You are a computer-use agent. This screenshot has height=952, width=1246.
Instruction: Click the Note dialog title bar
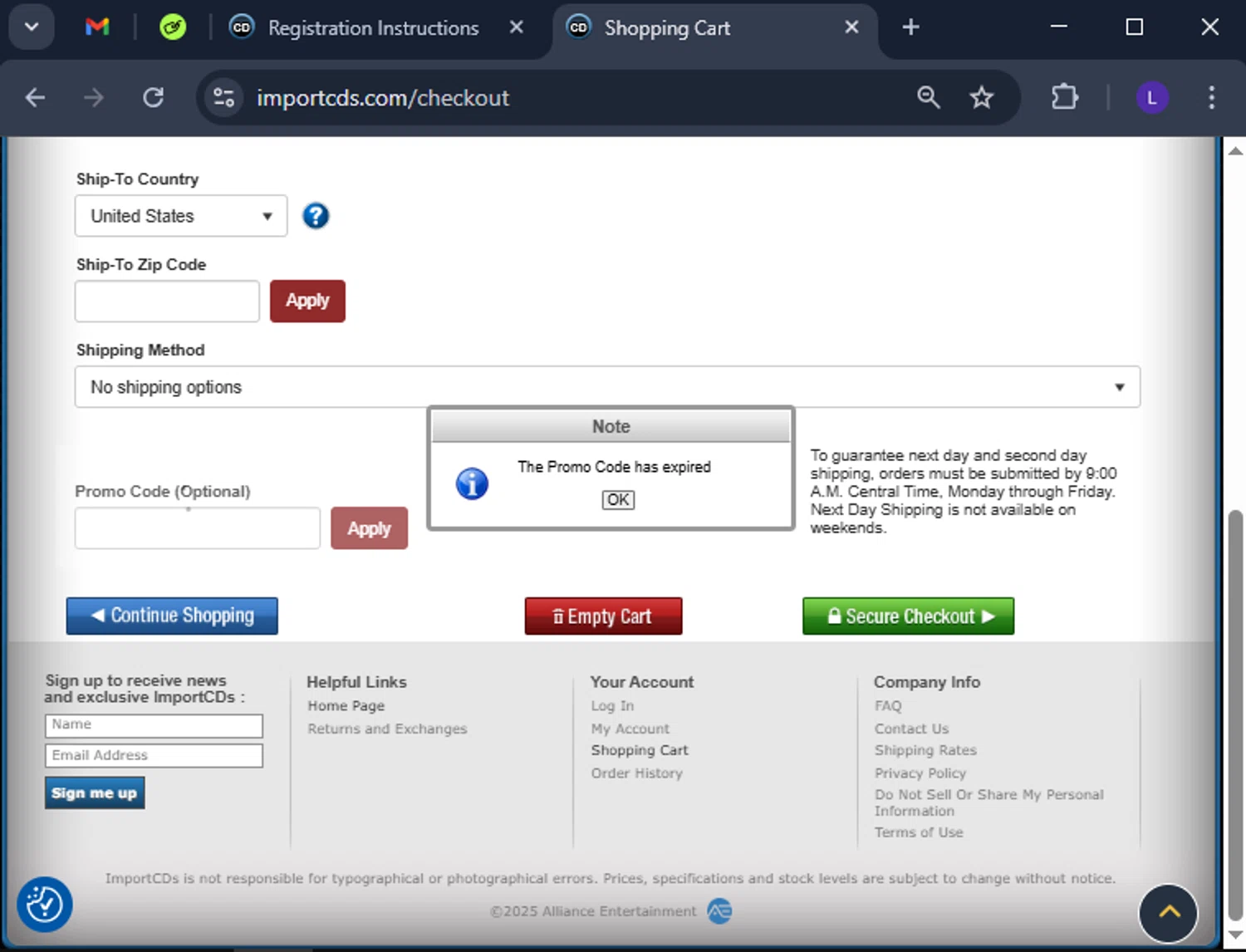(611, 426)
